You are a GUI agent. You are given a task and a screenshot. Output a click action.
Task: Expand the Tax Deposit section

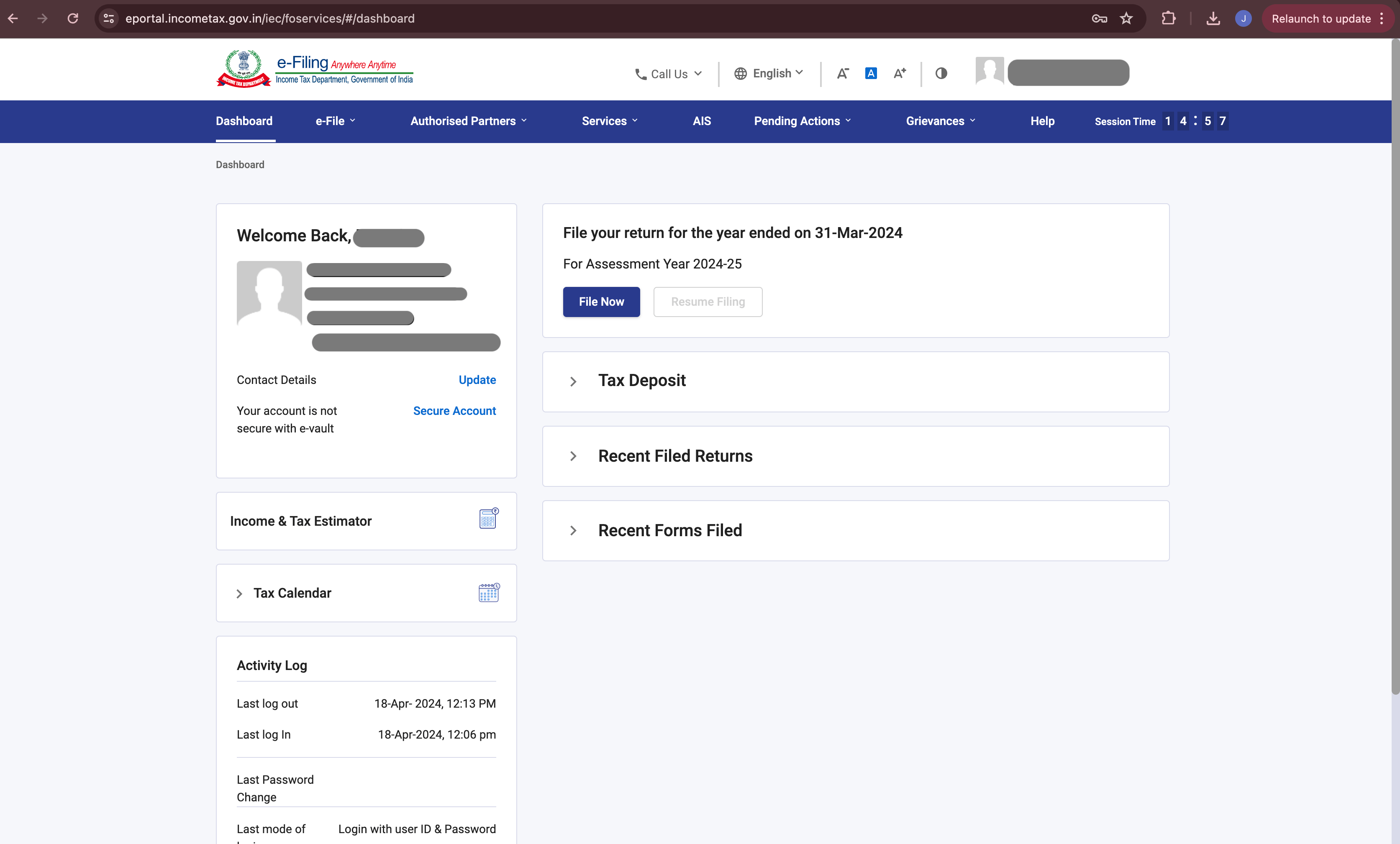[x=574, y=381]
